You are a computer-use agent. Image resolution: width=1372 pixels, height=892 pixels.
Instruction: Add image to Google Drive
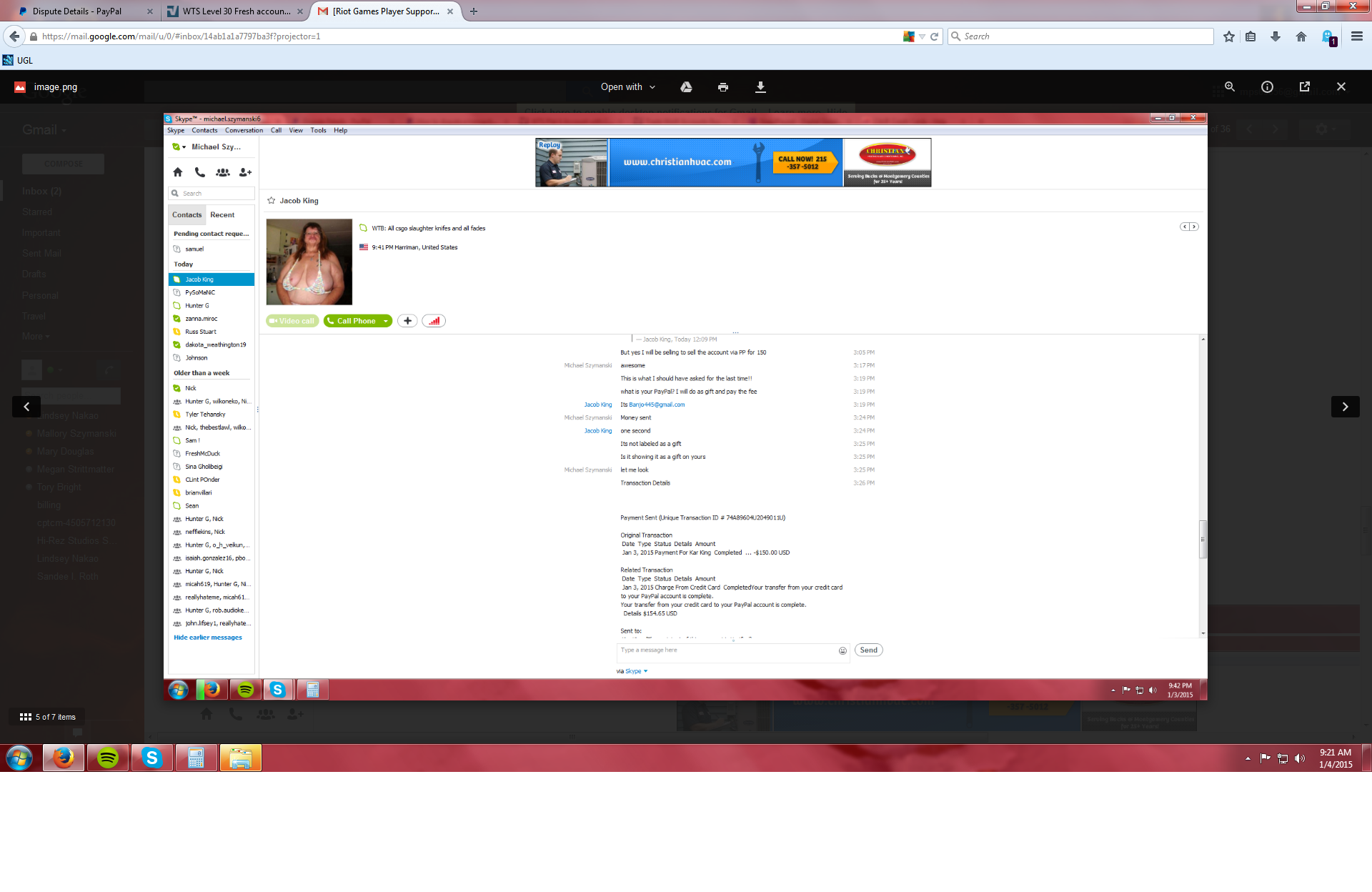point(686,87)
